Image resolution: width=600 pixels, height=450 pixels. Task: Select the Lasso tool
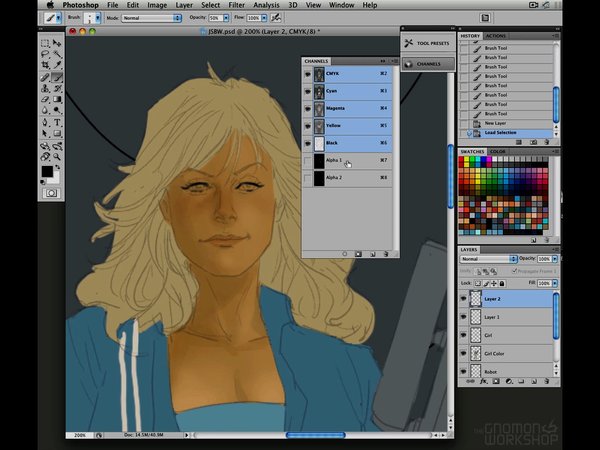[x=45, y=54]
